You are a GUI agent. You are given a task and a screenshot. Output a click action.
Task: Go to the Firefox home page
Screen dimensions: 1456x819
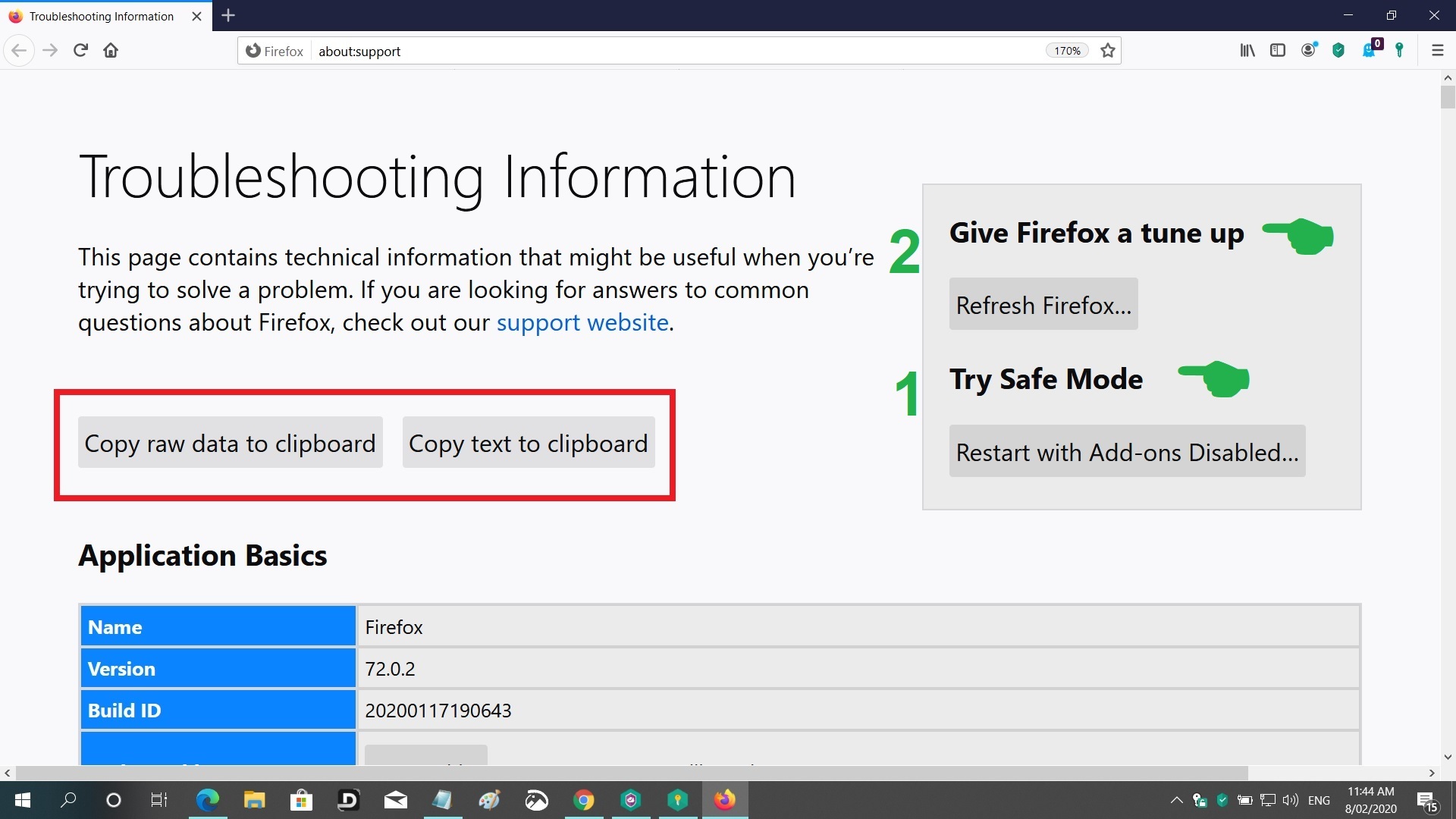click(x=111, y=51)
